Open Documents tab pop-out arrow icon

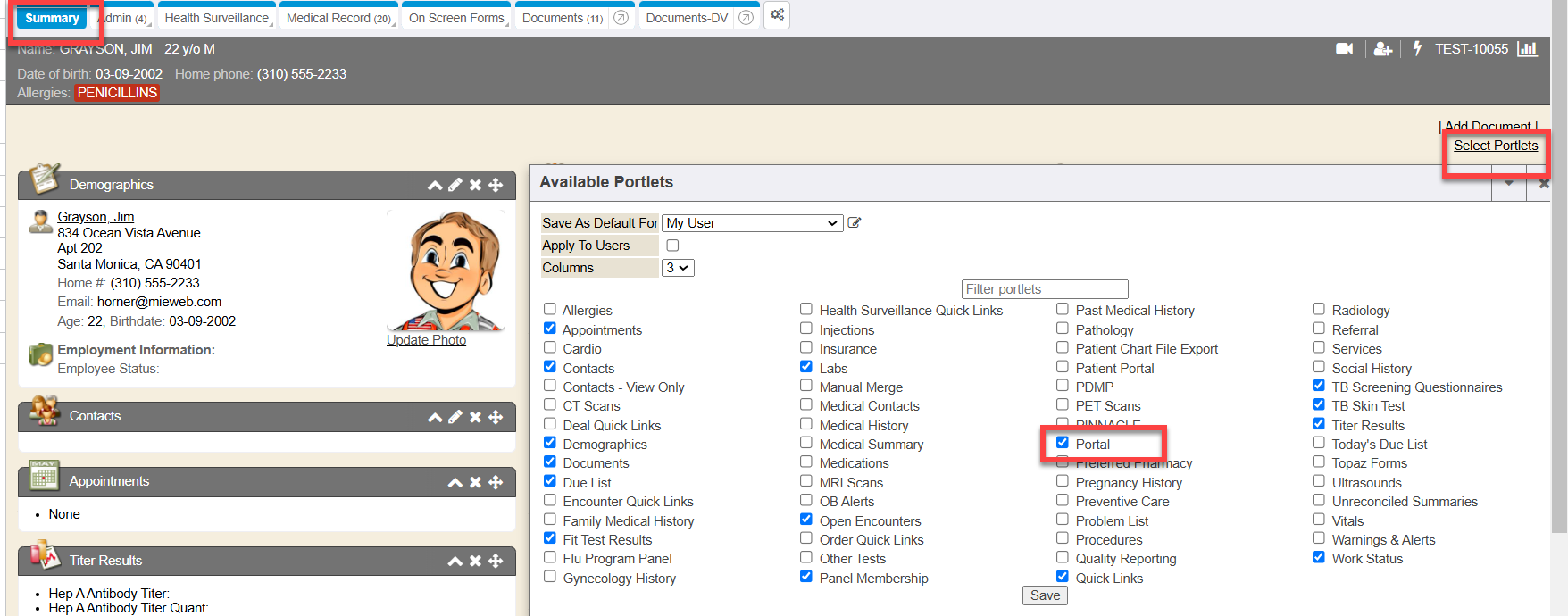(x=621, y=18)
